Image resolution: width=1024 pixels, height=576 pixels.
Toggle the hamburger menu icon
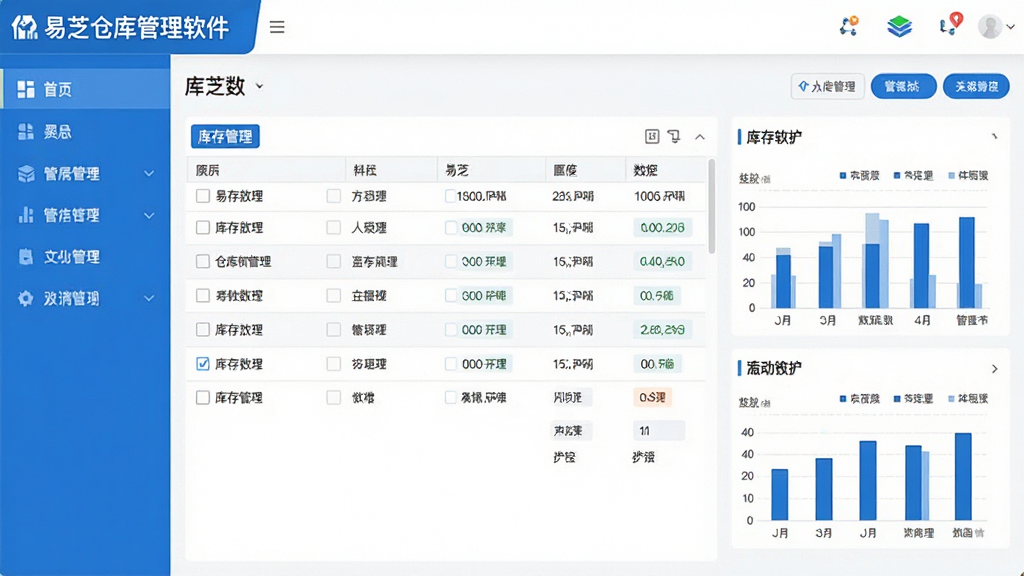(x=277, y=27)
